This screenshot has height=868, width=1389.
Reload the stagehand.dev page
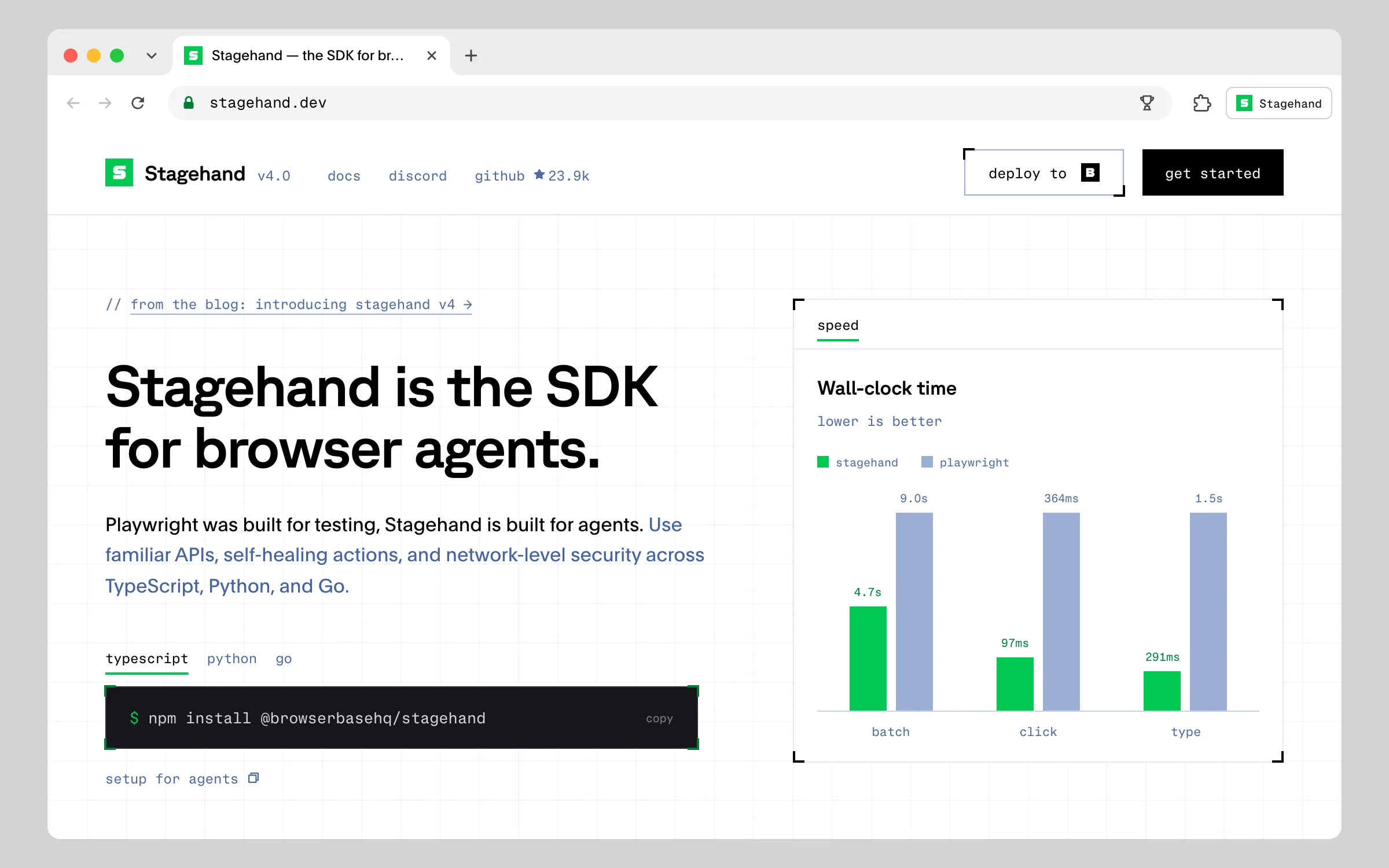(x=138, y=103)
